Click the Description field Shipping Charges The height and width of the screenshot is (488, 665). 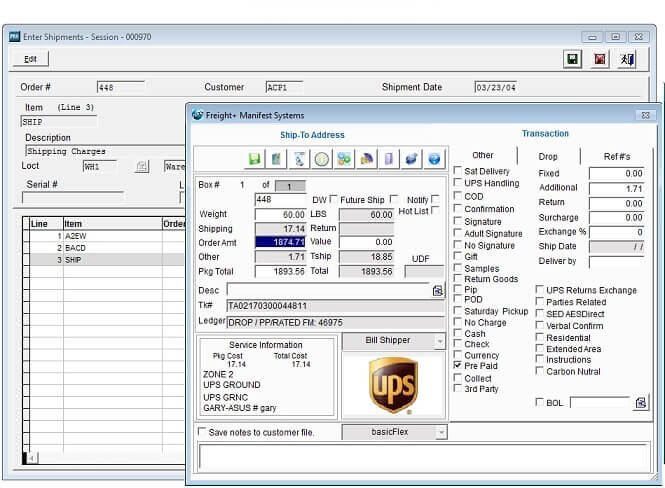(x=105, y=151)
